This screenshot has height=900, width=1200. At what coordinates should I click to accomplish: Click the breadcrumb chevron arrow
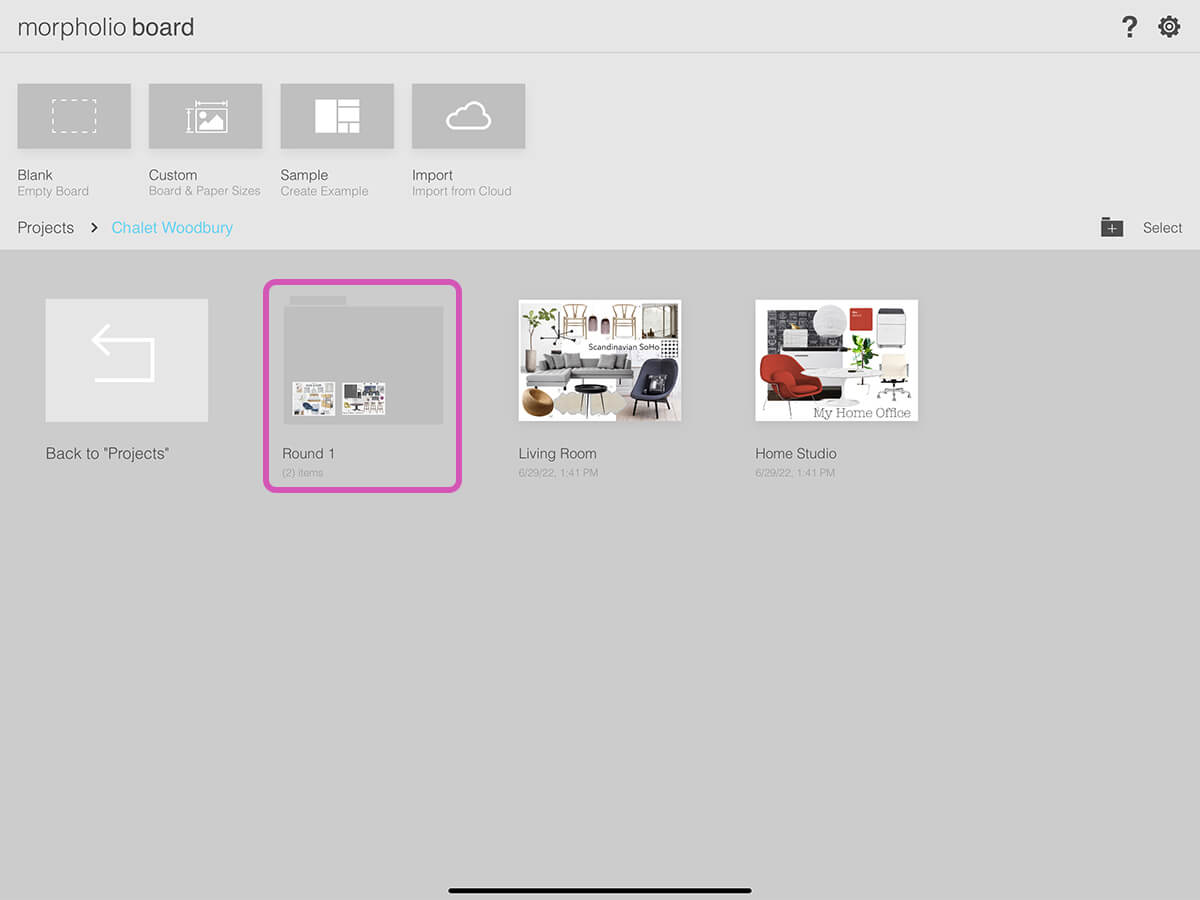click(94, 228)
